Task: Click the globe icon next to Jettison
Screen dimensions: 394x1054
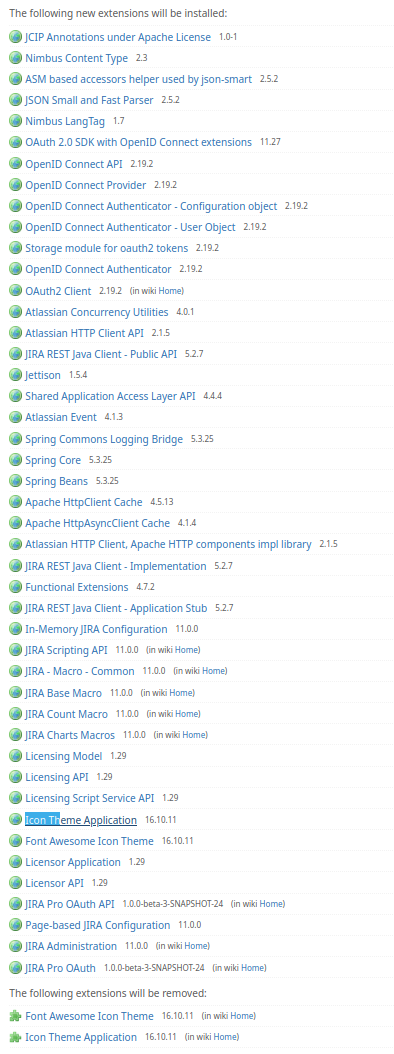Action: [15, 376]
